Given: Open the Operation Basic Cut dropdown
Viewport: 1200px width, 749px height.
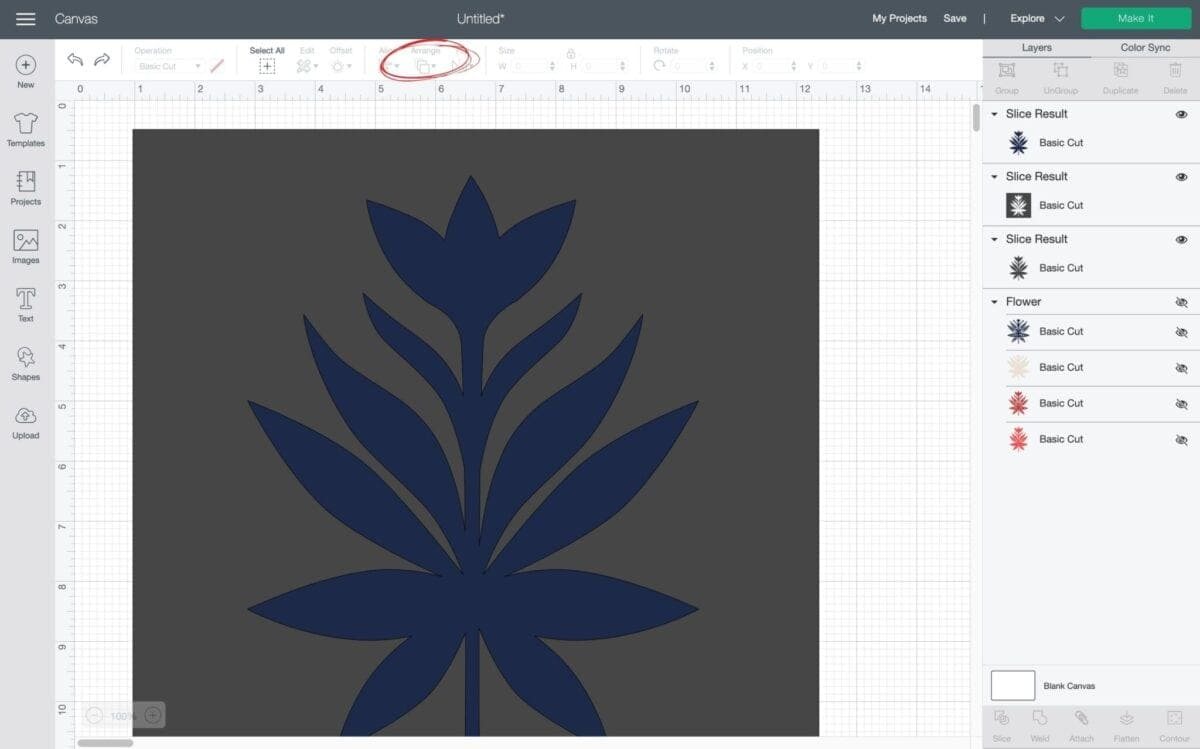Looking at the screenshot, I should [168, 66].
